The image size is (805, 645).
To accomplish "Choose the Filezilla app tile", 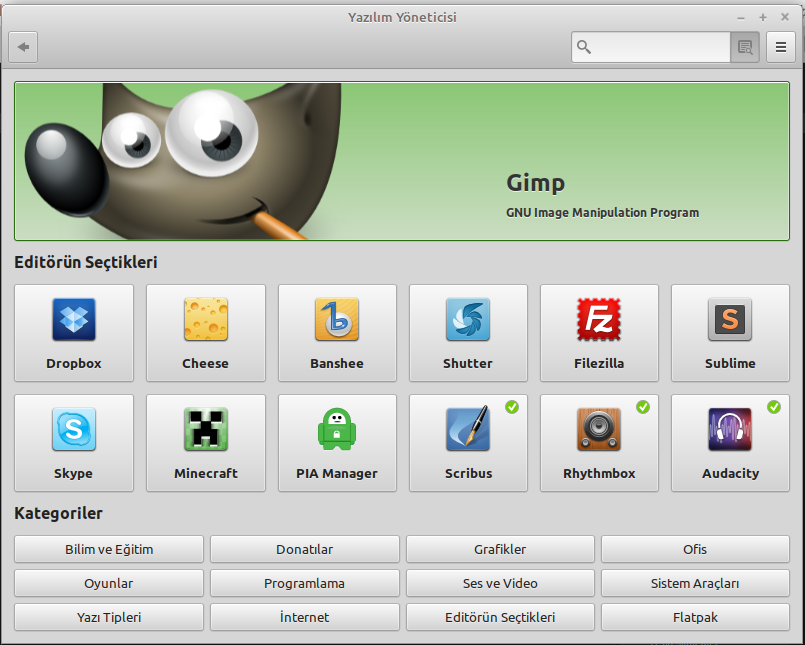I will (599, 333).
